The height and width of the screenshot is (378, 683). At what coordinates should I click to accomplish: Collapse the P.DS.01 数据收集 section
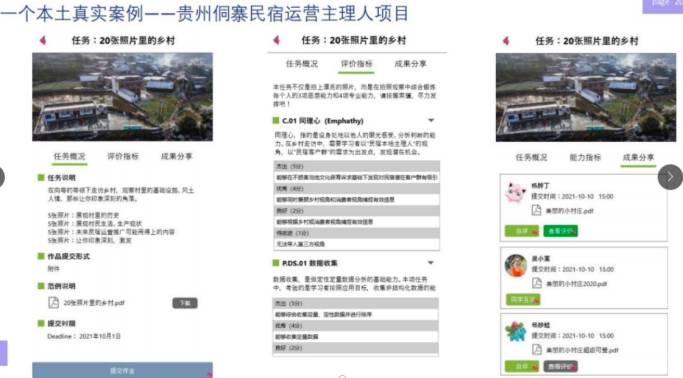[x=430, y=263]
